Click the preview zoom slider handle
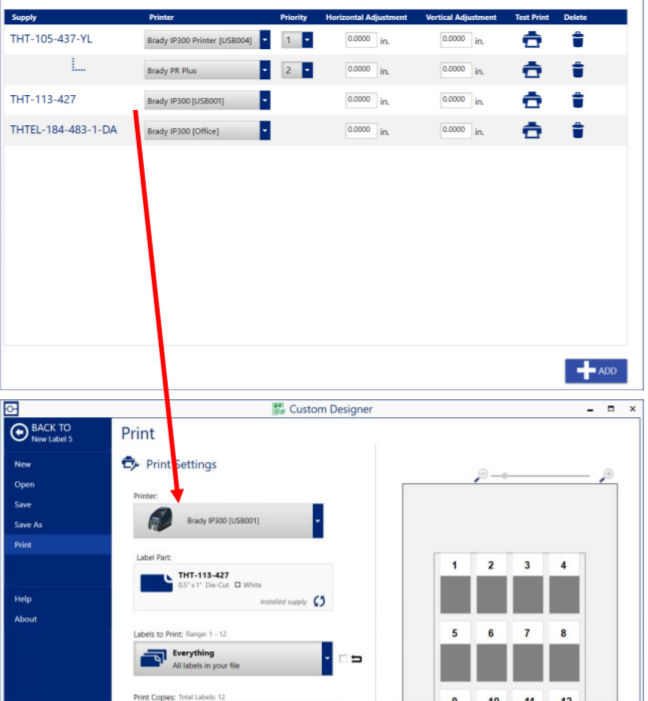 504,476
